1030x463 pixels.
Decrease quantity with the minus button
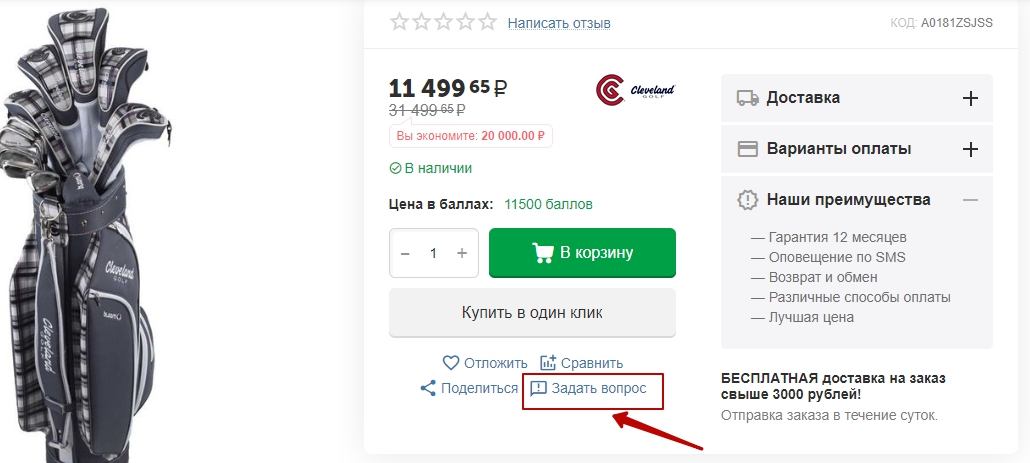pyautogui.click(x=405, y=254)
